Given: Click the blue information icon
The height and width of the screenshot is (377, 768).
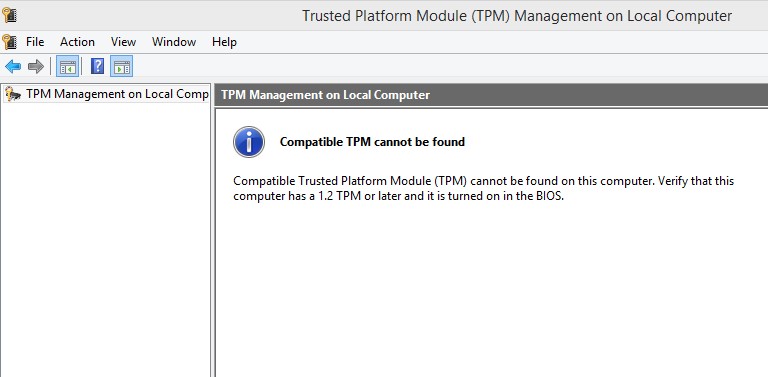Looking at the screenshot, I should tap(249, 142).
